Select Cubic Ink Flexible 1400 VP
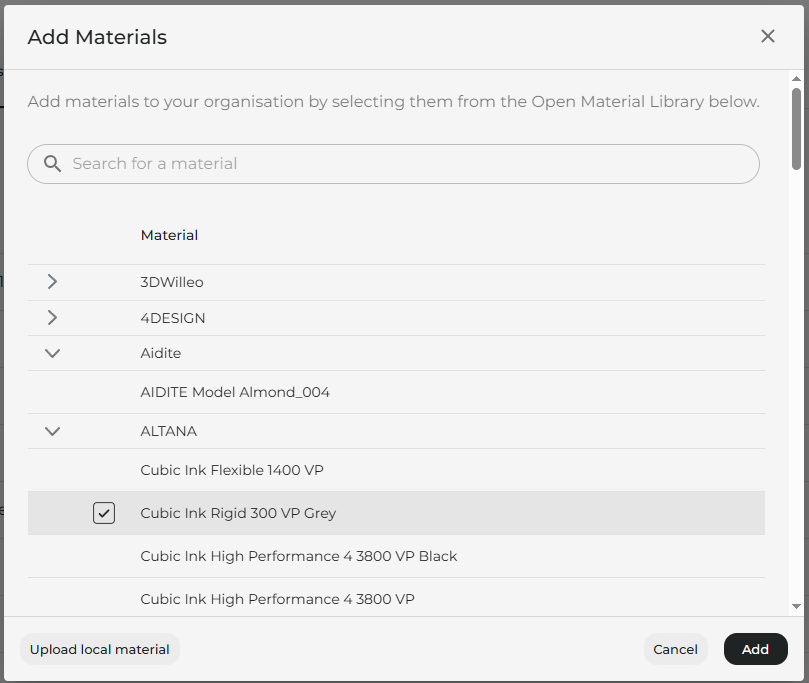 point(396,470)
